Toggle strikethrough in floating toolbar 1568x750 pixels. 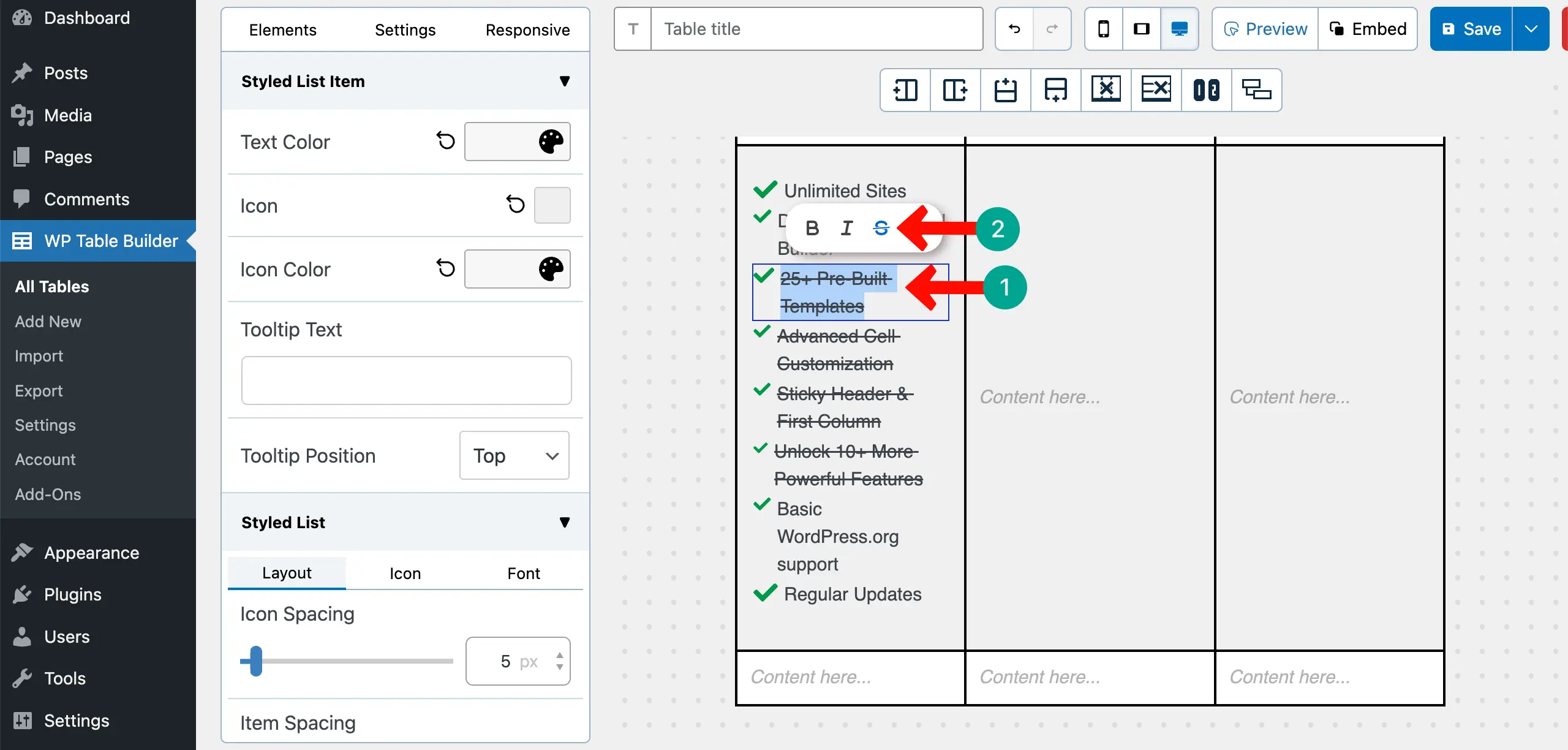881,229
